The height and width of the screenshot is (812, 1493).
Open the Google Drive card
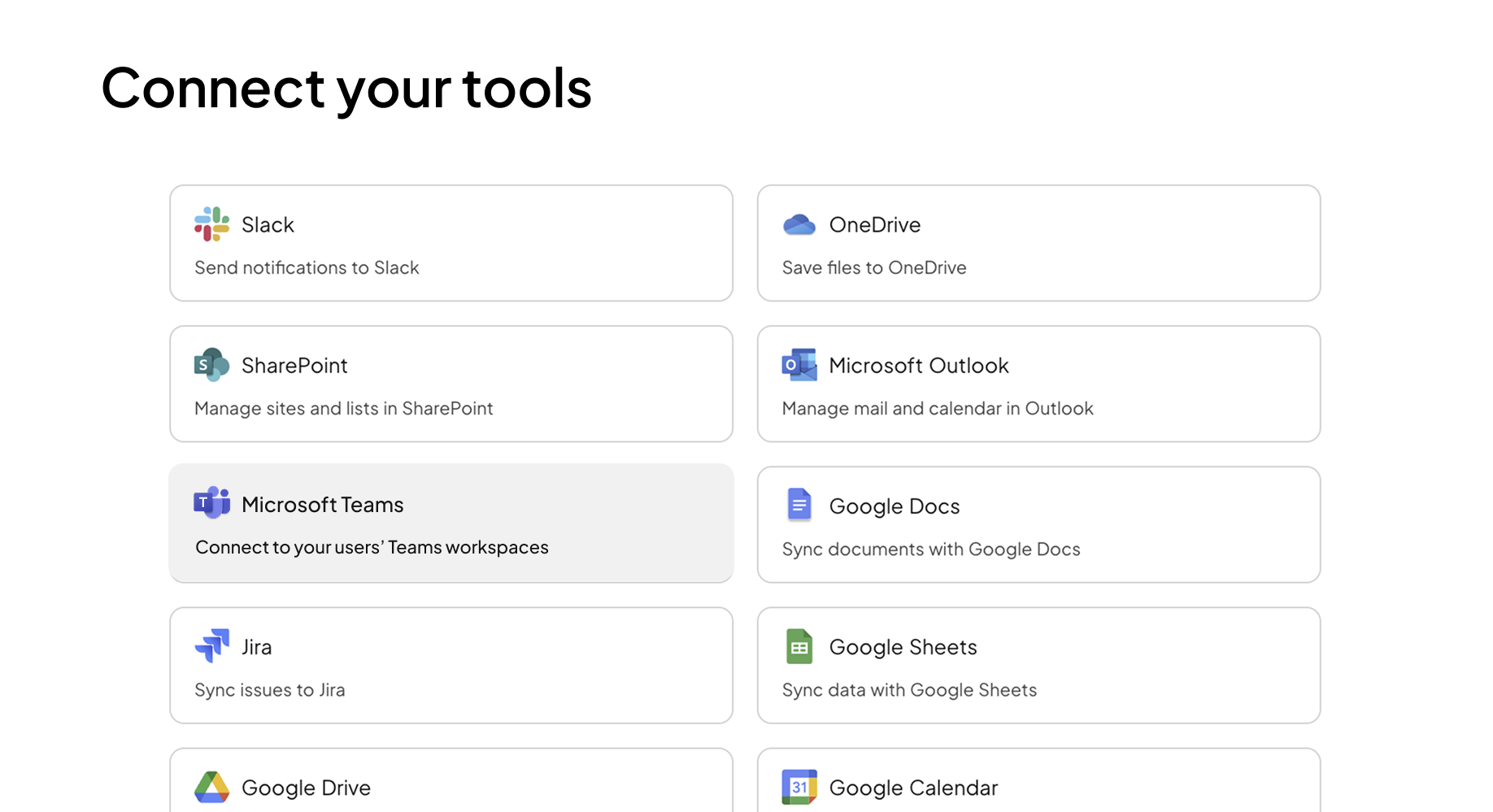[451, 780]
